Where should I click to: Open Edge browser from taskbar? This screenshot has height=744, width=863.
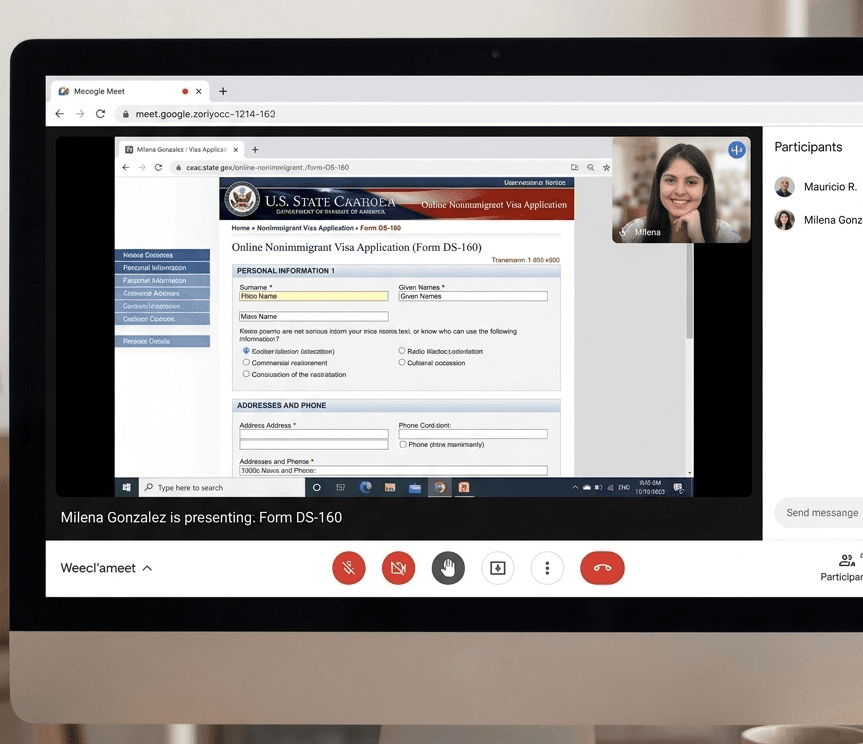[x=365, y=488]
